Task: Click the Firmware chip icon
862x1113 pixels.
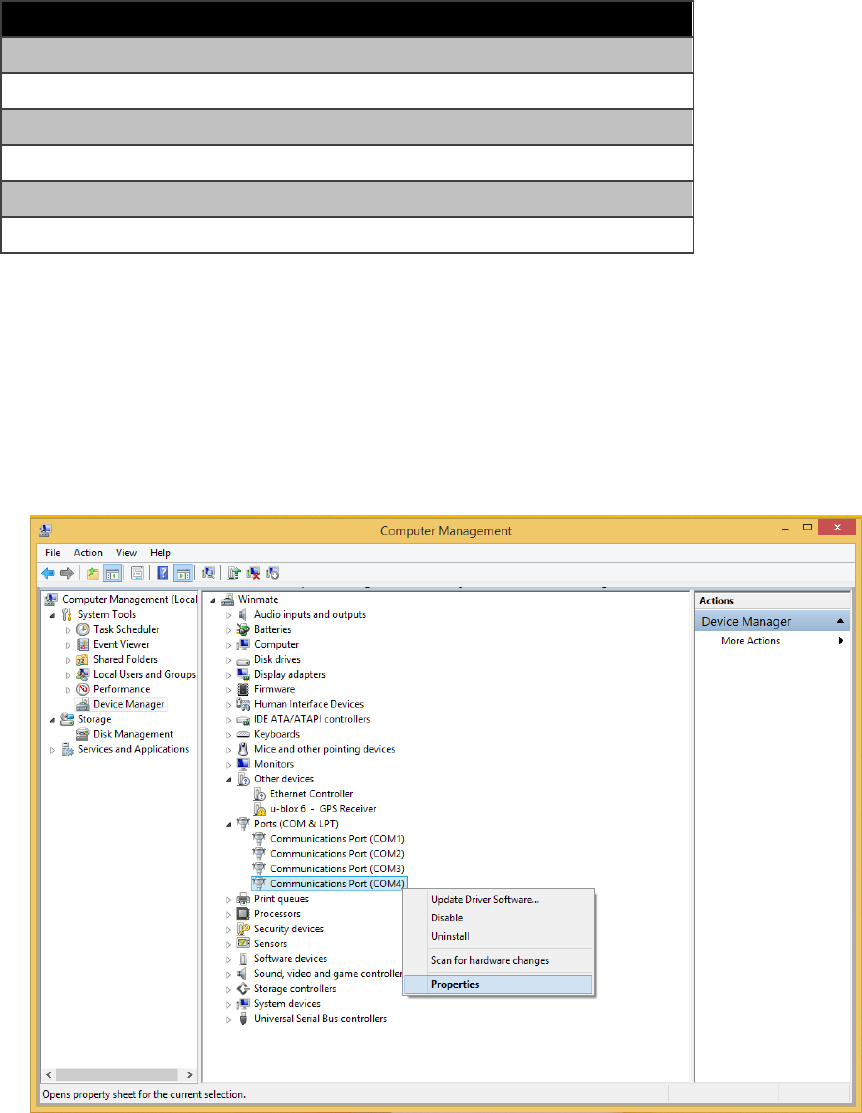Action: tap(243, 689)
